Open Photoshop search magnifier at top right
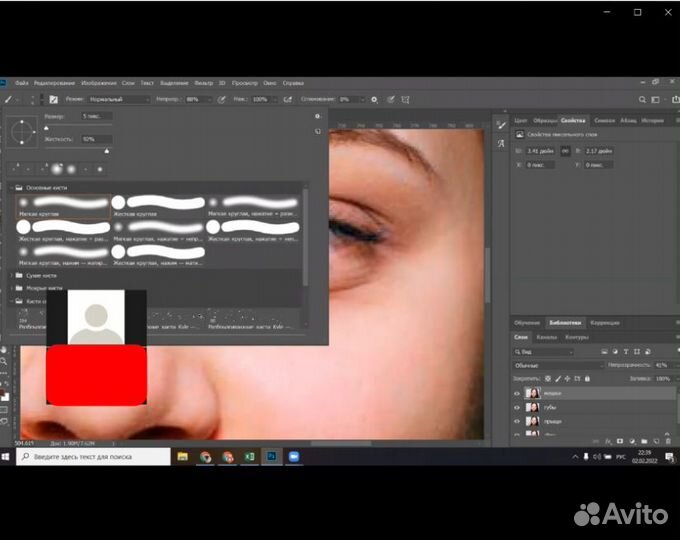 click(642, 100)
